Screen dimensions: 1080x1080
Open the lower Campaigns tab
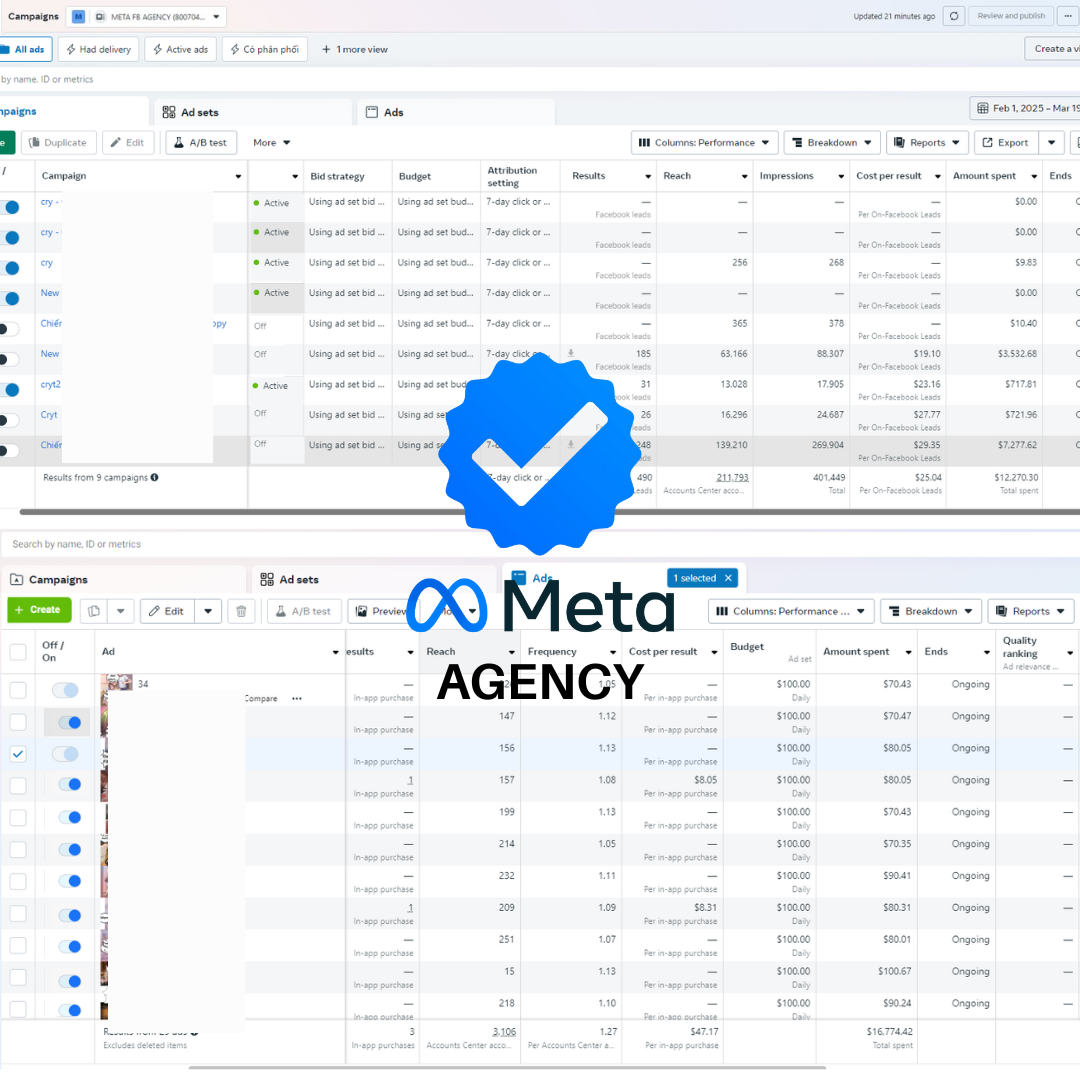pos(123,580)
